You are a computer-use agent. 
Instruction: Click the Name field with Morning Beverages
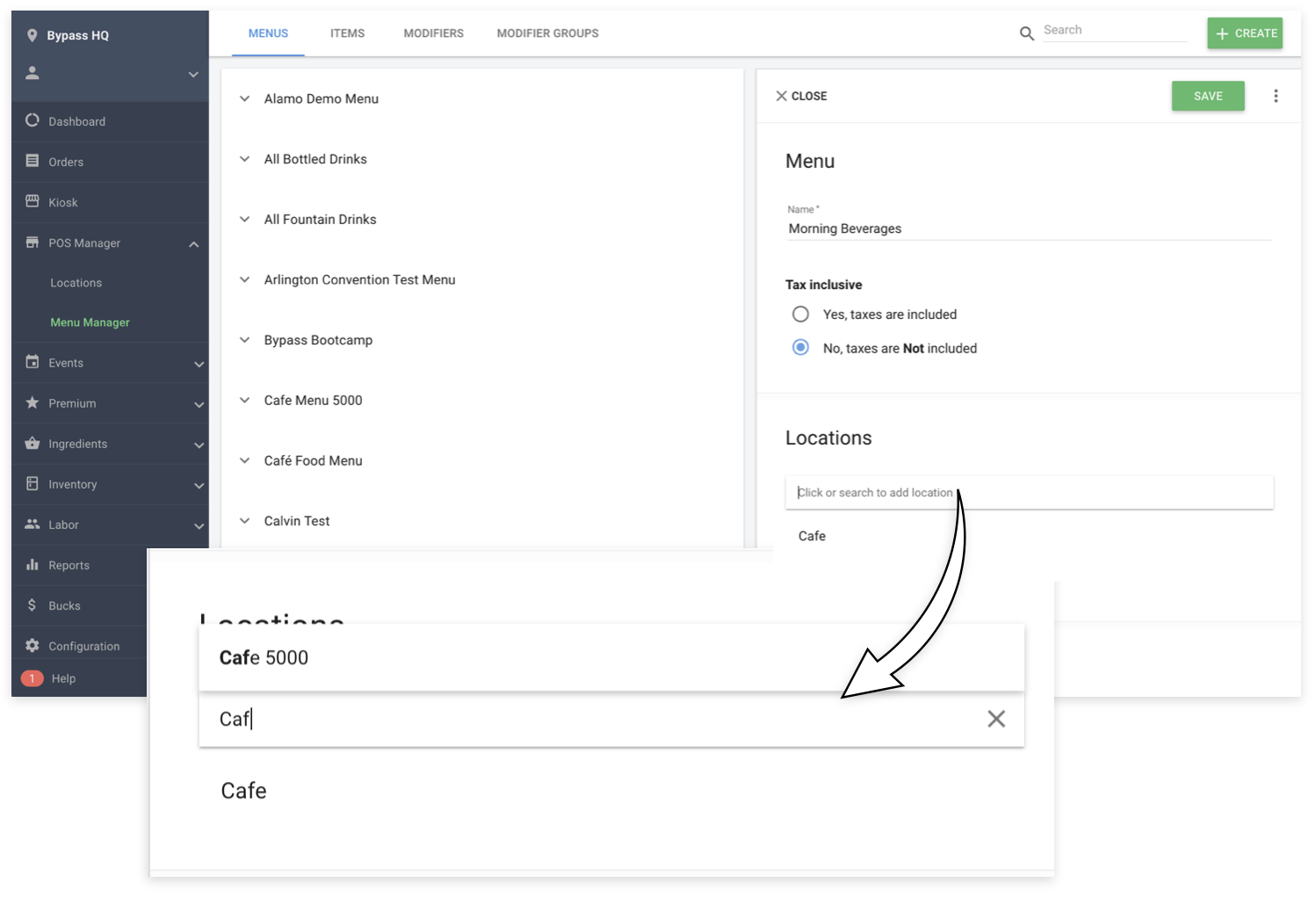1029,228
